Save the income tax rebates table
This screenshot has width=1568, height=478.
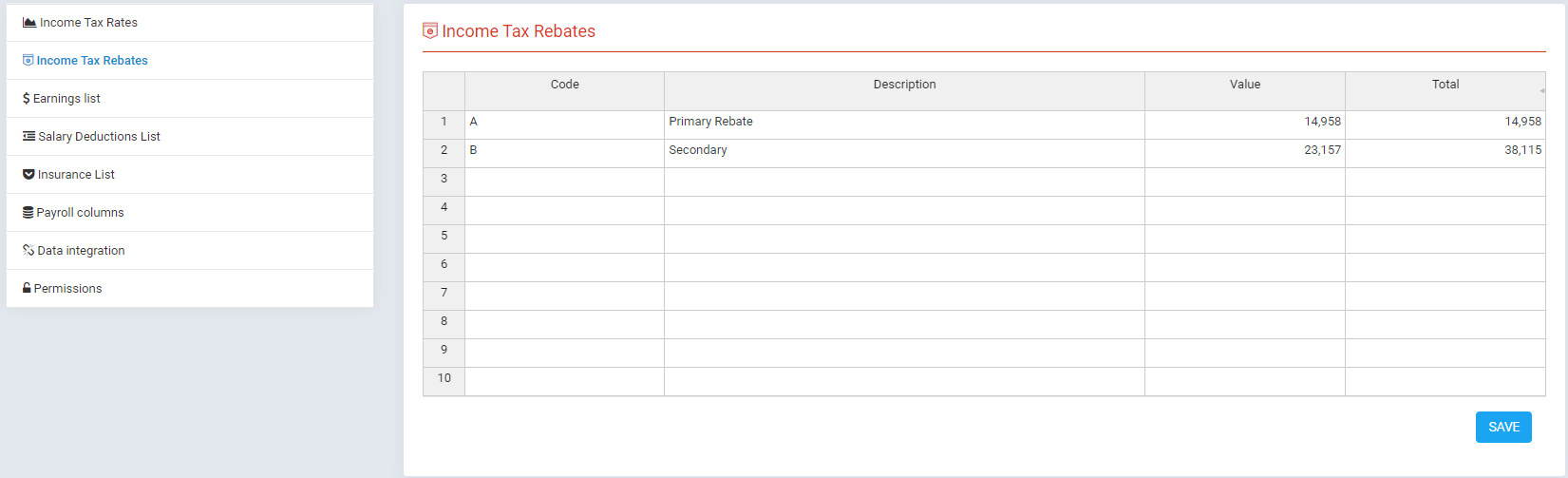(1503, 428)
